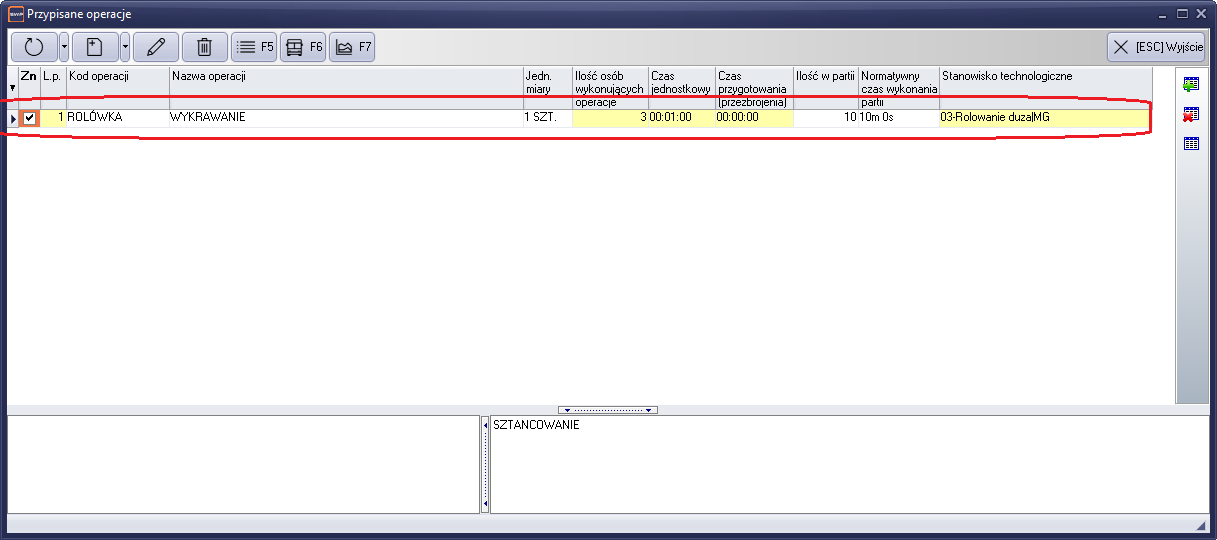Open the F5 list view button

(254, 47)
